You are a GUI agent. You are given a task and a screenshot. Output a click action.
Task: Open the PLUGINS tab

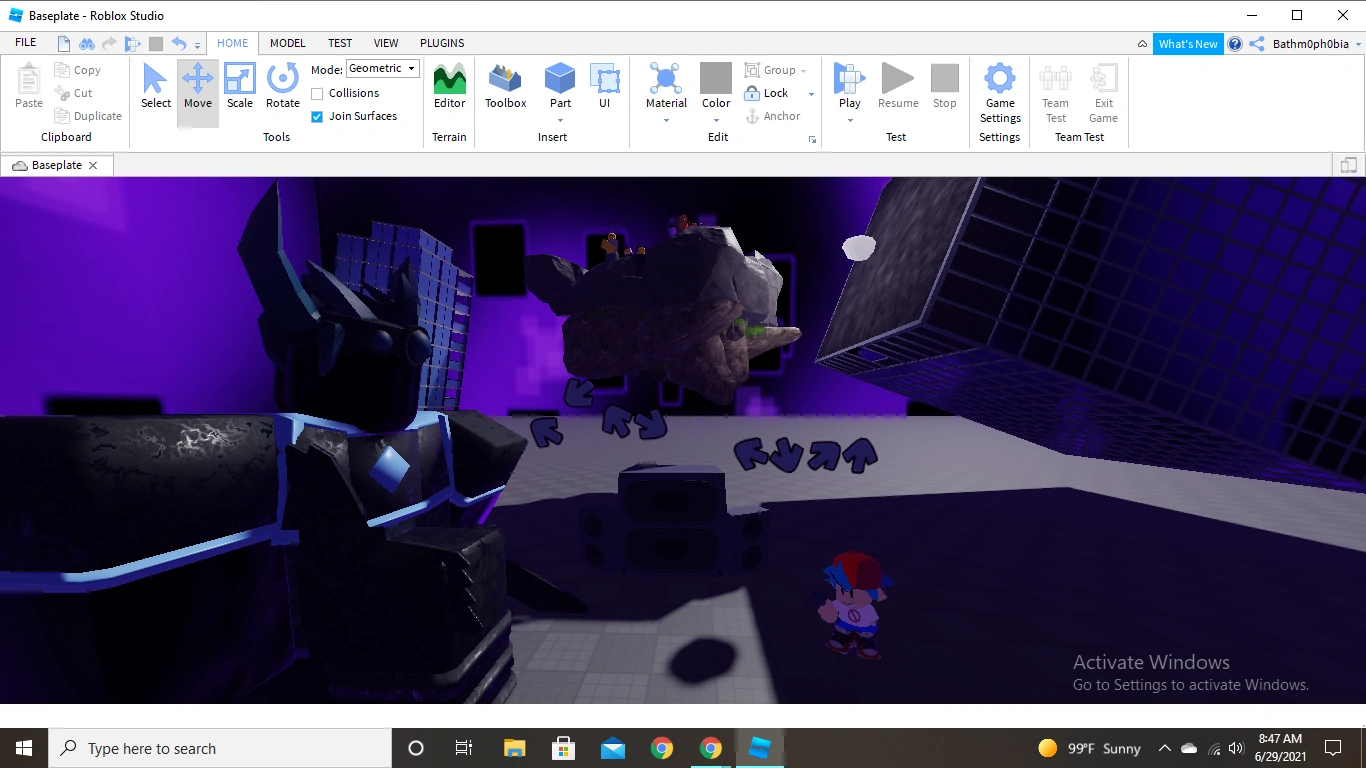click(x=442, y=43)
